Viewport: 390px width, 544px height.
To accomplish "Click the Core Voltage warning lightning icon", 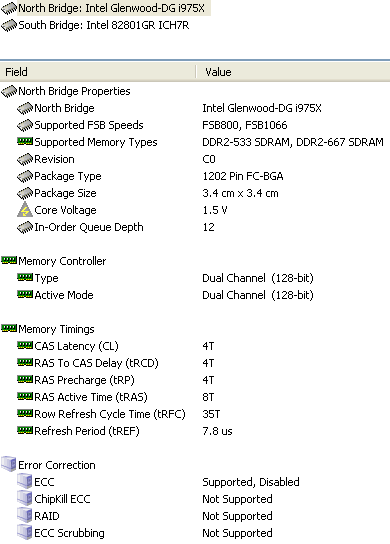I will point(25,210).
